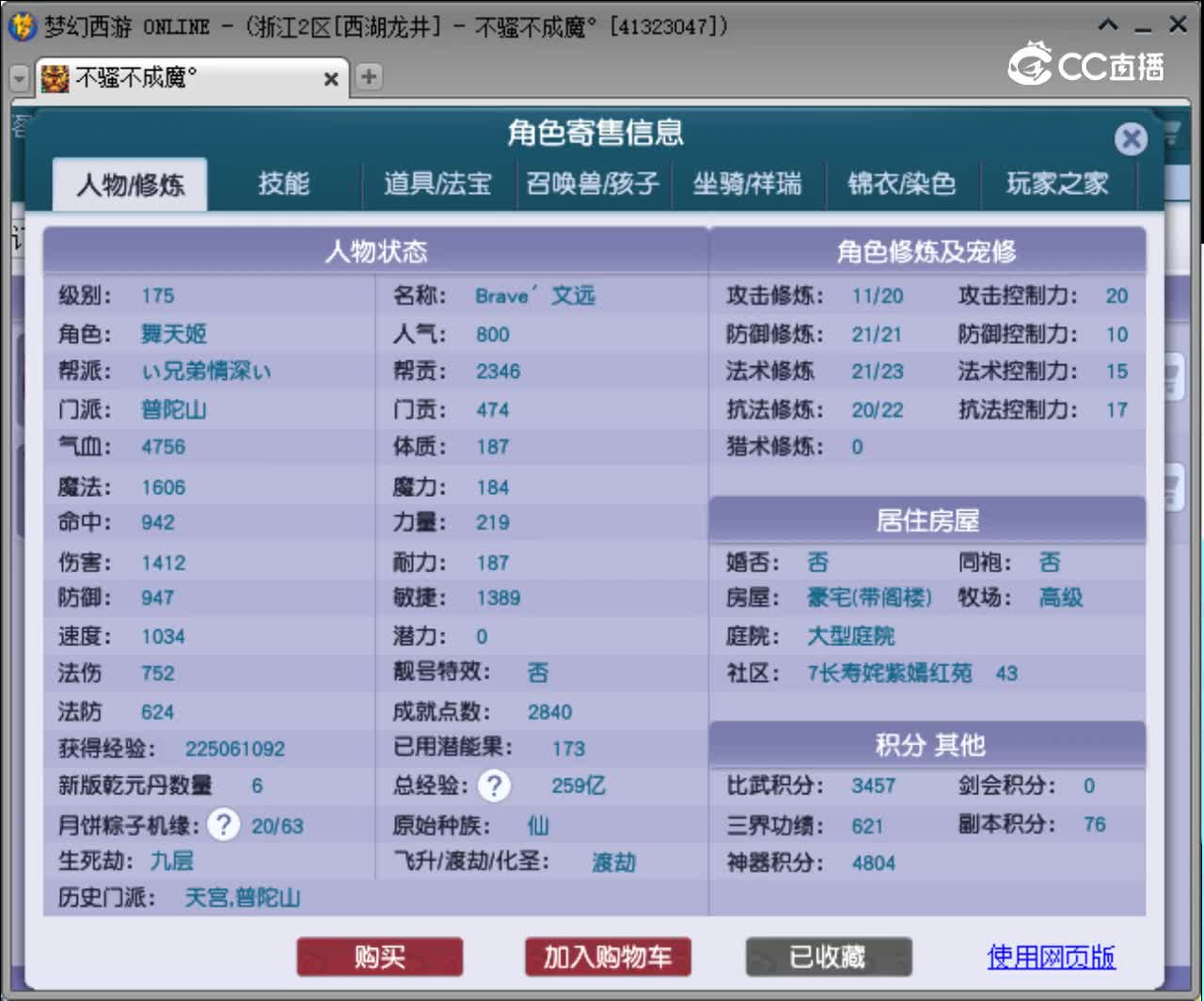Open the tab list dropdown arrow

(x=19, y=78)
